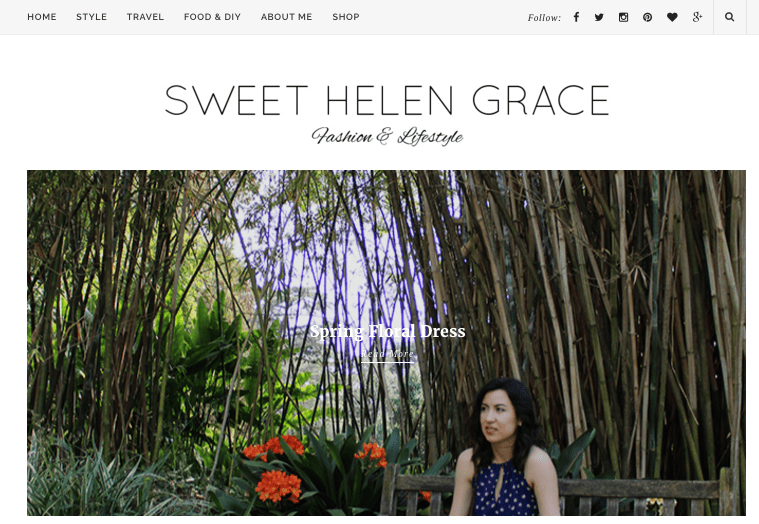Go to the HOME menu item
This screenshot has height=524, width=759.
42,17
